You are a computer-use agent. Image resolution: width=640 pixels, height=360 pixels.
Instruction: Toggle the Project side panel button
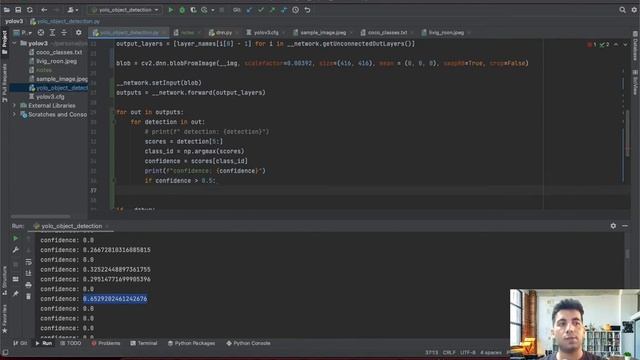tap(4, 42)
